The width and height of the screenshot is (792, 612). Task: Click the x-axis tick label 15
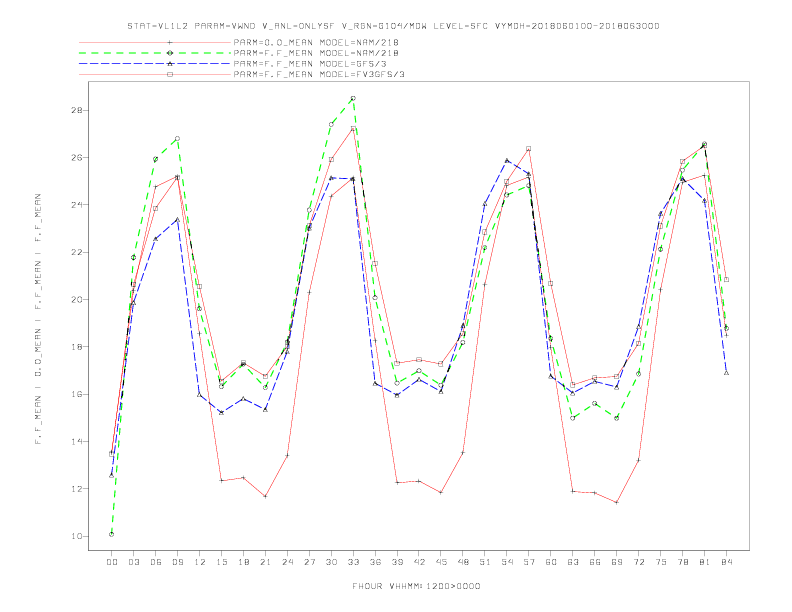[x=221, y=562]
